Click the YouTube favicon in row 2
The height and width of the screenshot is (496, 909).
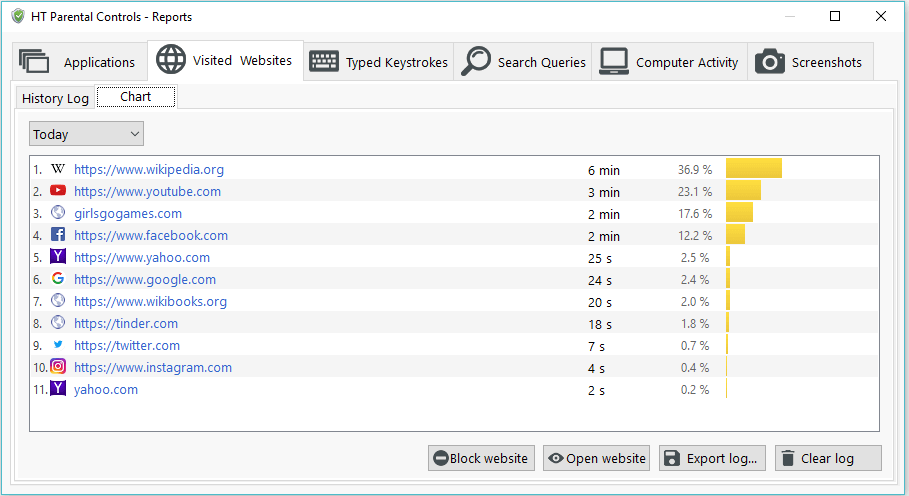click(58, 190)
